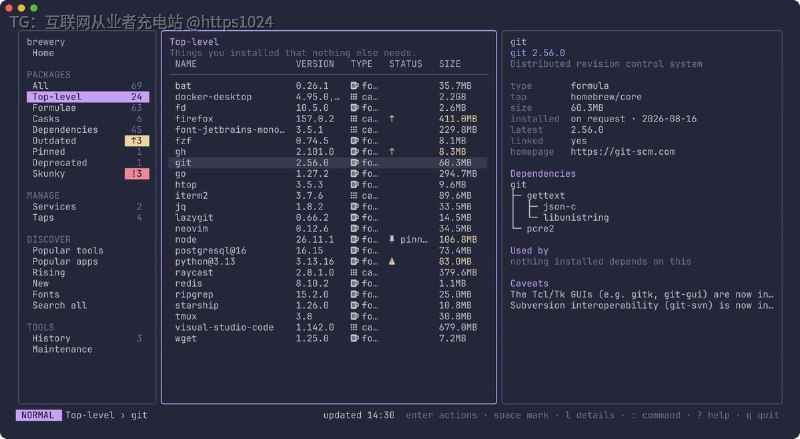
Task: Sort the package list by SIZE column header
Action: pyautogui.click(x=449, y=64)
